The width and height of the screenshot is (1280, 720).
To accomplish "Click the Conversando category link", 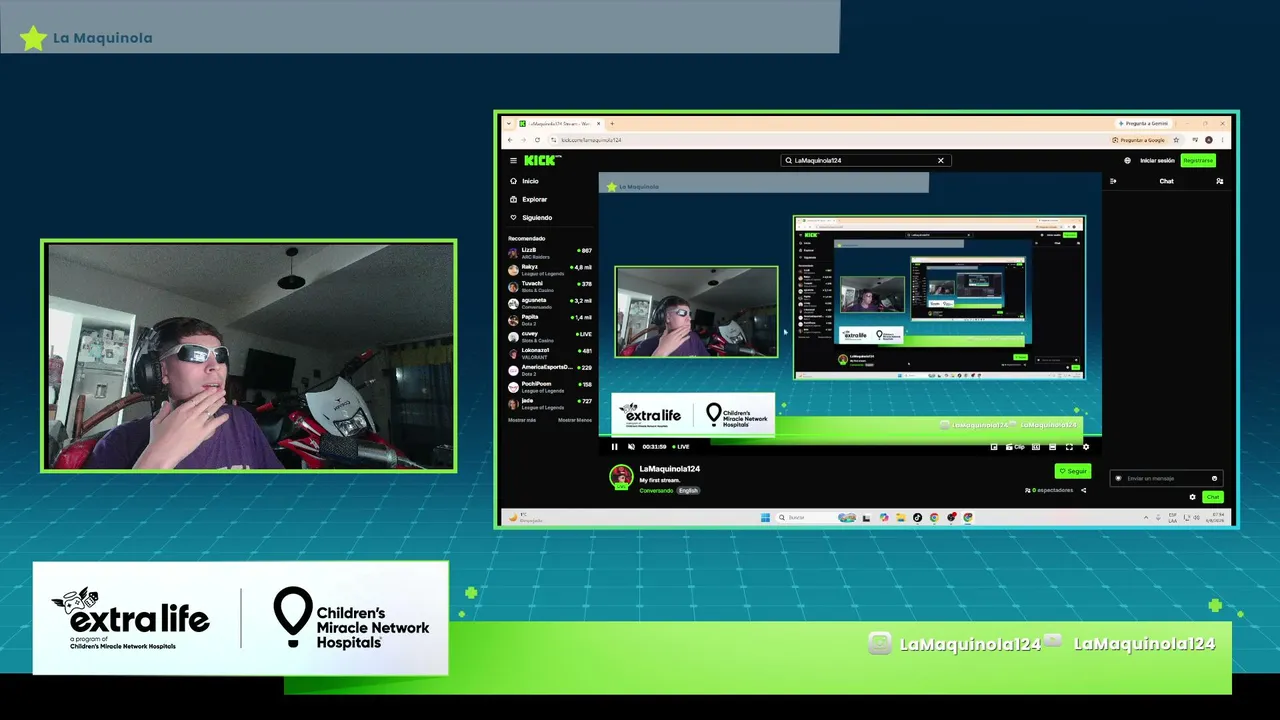I will point(656,491).
